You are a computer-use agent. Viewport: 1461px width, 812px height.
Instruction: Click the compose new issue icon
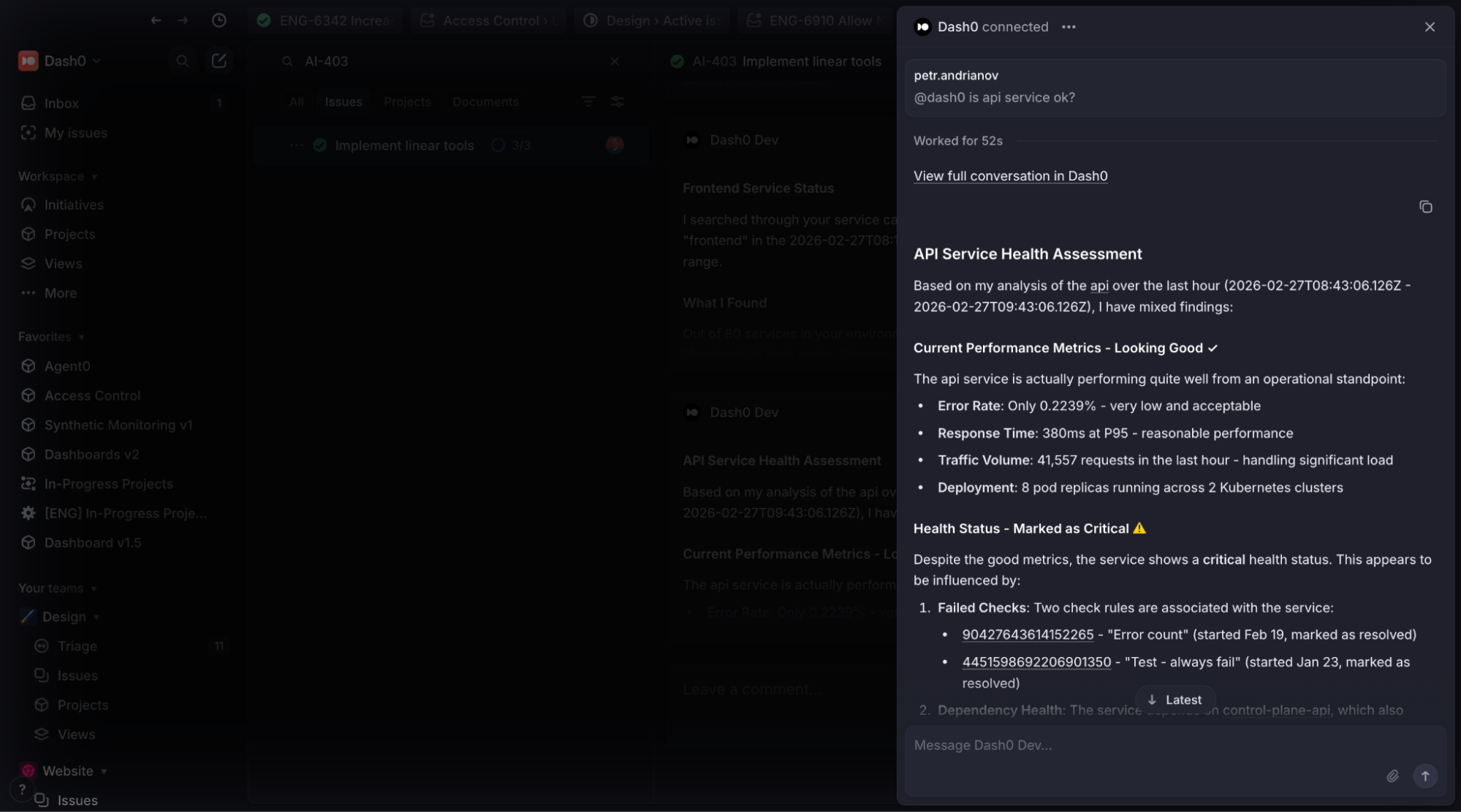(x=219, y=61)
